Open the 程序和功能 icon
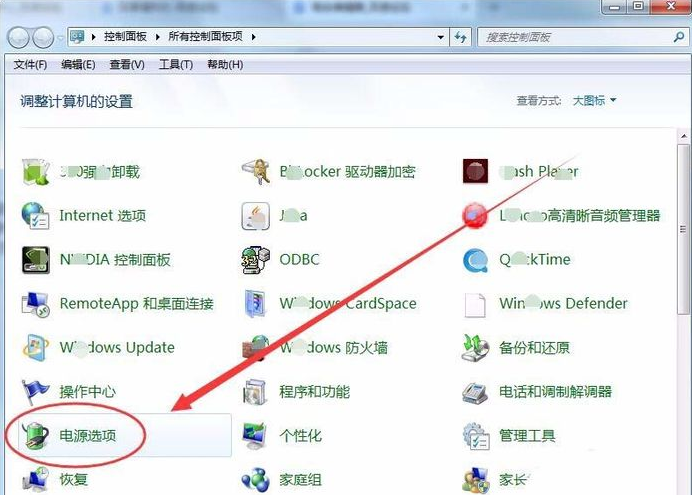The height and width of the screenshot is (495, 692). click(256, 392)
